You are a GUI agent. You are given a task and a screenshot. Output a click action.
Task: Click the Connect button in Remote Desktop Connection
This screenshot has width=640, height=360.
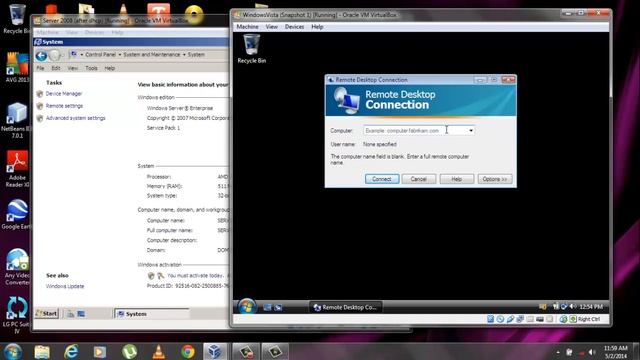click(x=382, y=179)
